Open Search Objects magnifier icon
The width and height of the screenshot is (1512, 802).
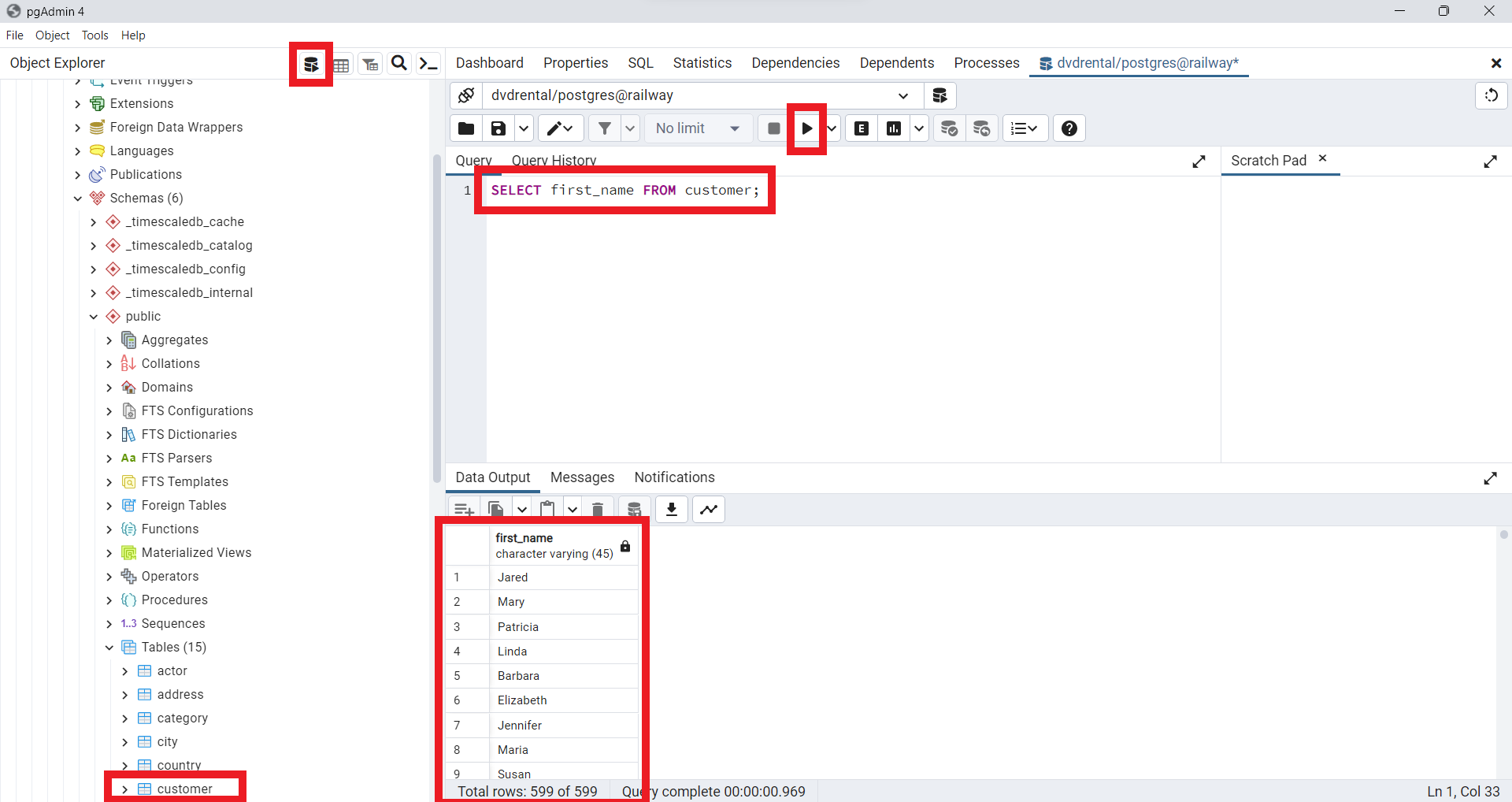tap(399, 63)
